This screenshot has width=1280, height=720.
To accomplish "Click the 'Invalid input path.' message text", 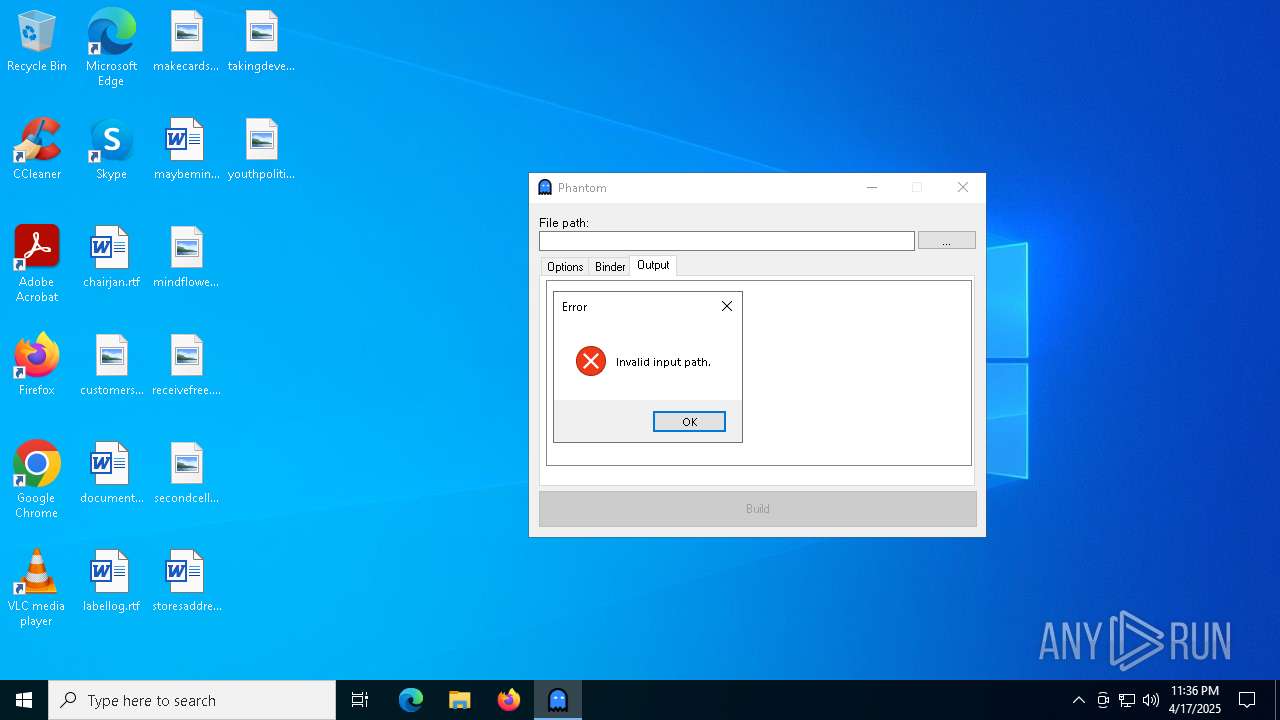I will tap(663, 362).
